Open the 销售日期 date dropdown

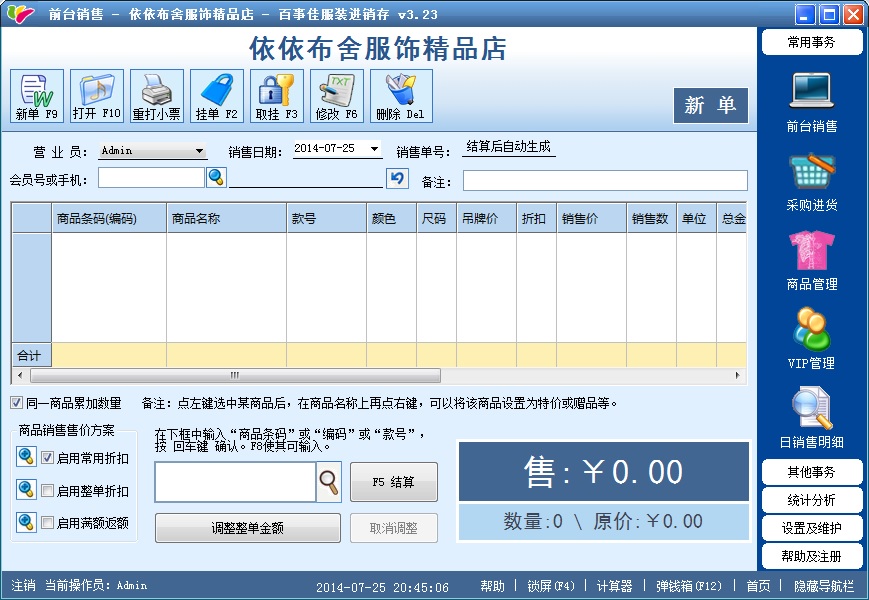point(375,148)
